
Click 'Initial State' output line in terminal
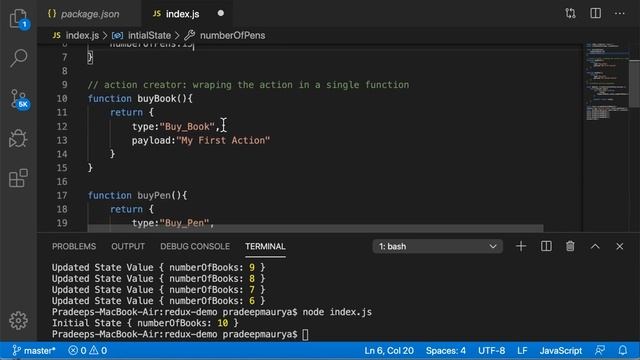(145, 323)
